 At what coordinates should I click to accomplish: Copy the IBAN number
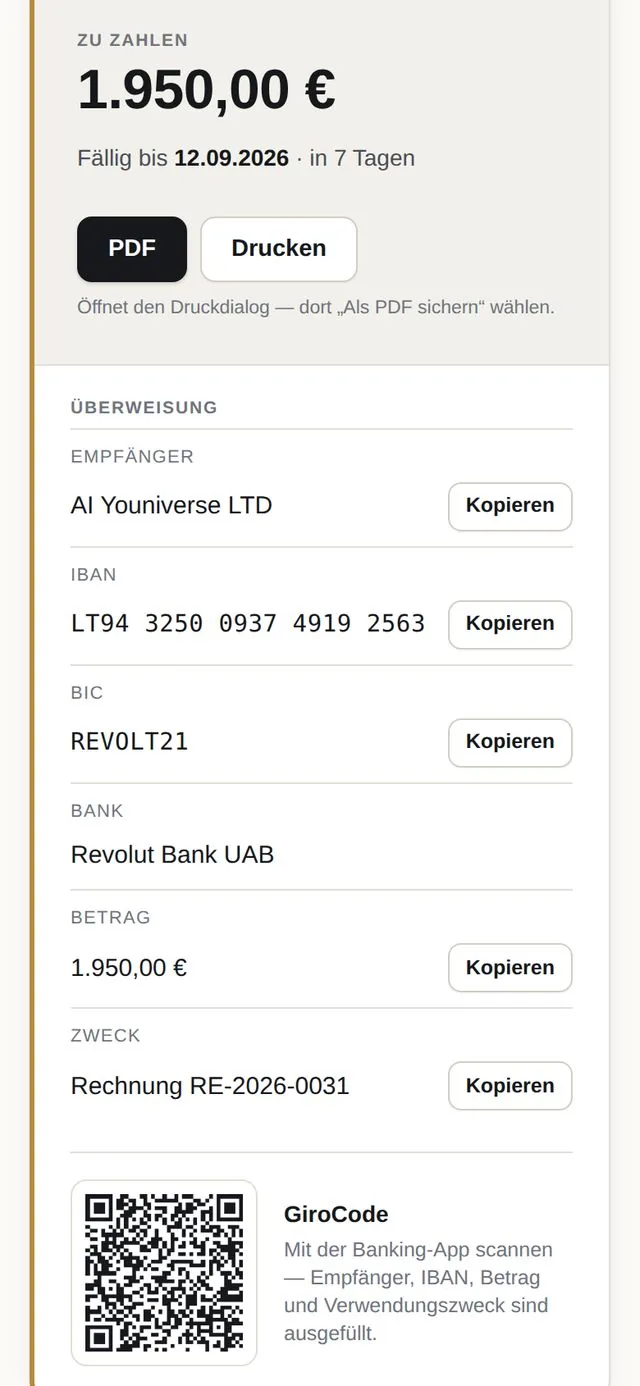pyautogui.click(x=510, y=624)
